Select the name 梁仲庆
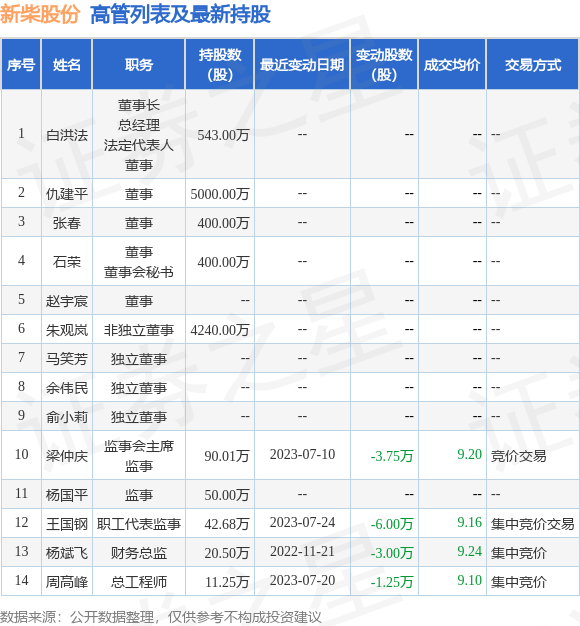The image size is (580, 626). coord(67,456)
